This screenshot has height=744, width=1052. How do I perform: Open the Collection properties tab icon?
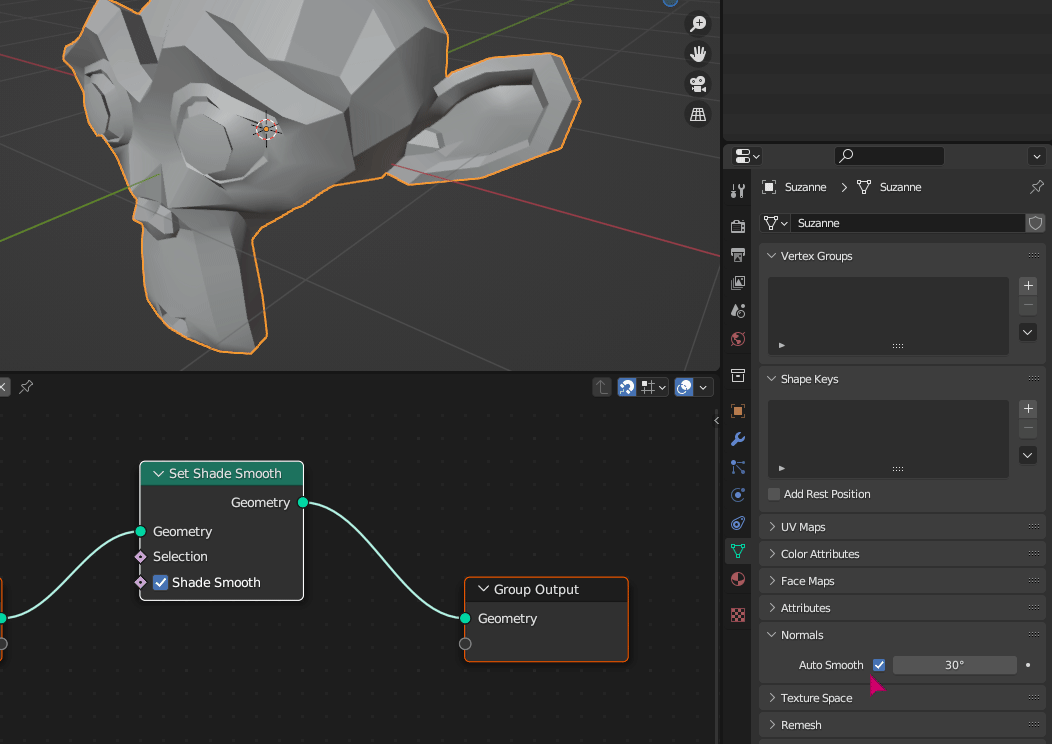[x=738, y=376]
